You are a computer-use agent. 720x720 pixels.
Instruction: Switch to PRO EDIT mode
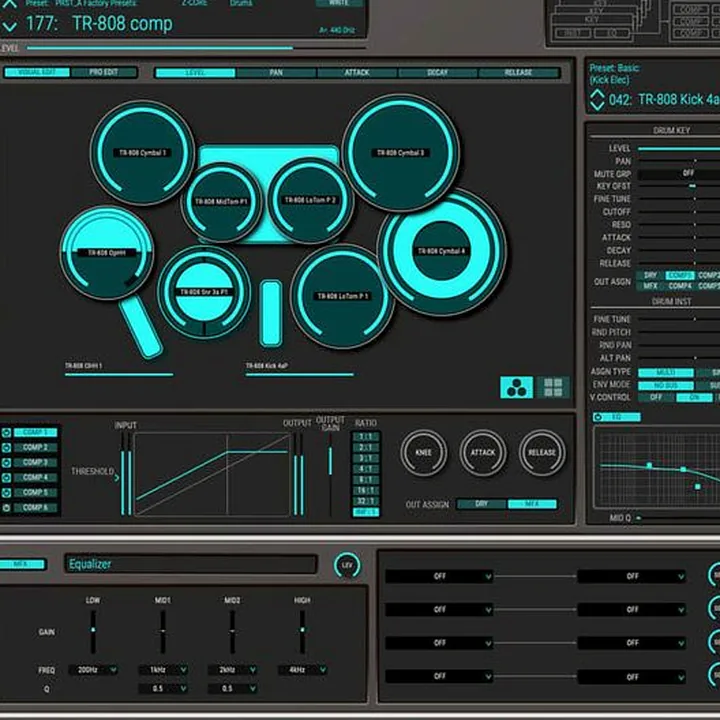coord(104,73)
